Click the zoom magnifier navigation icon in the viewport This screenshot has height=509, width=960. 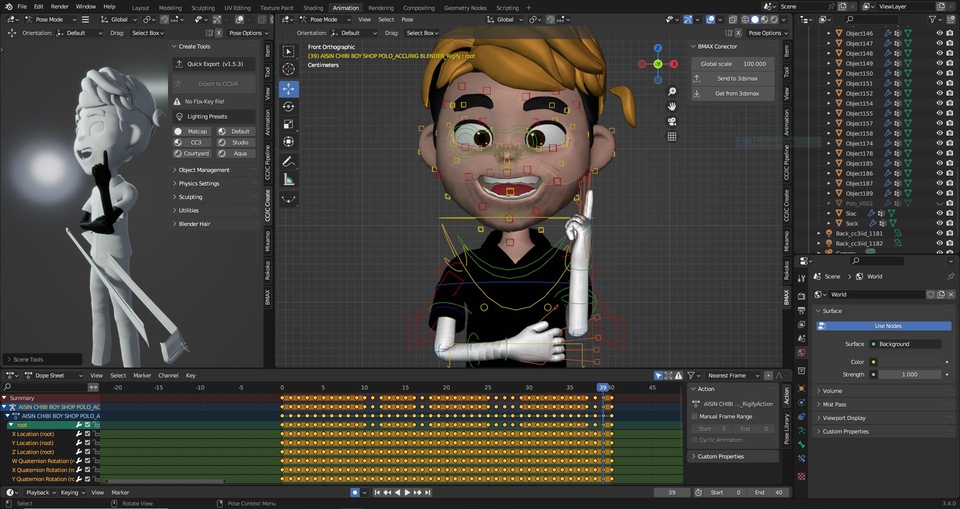(x=672, y=91)
